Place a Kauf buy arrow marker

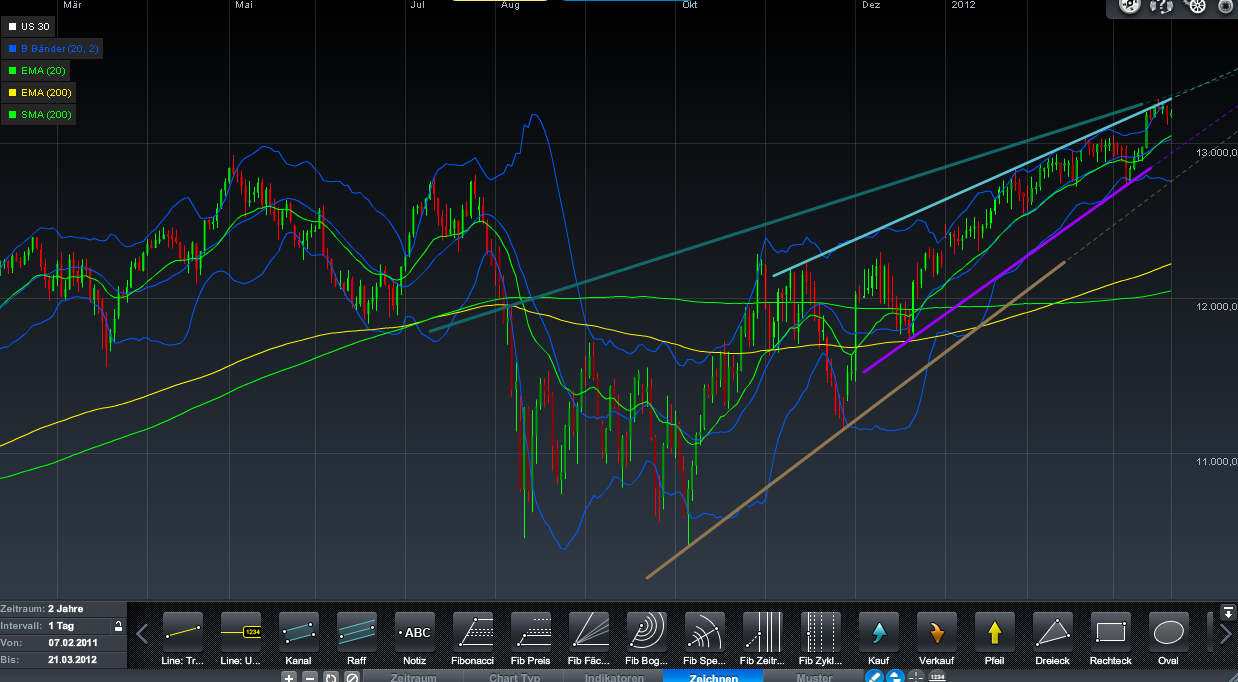tap(878, 632)
